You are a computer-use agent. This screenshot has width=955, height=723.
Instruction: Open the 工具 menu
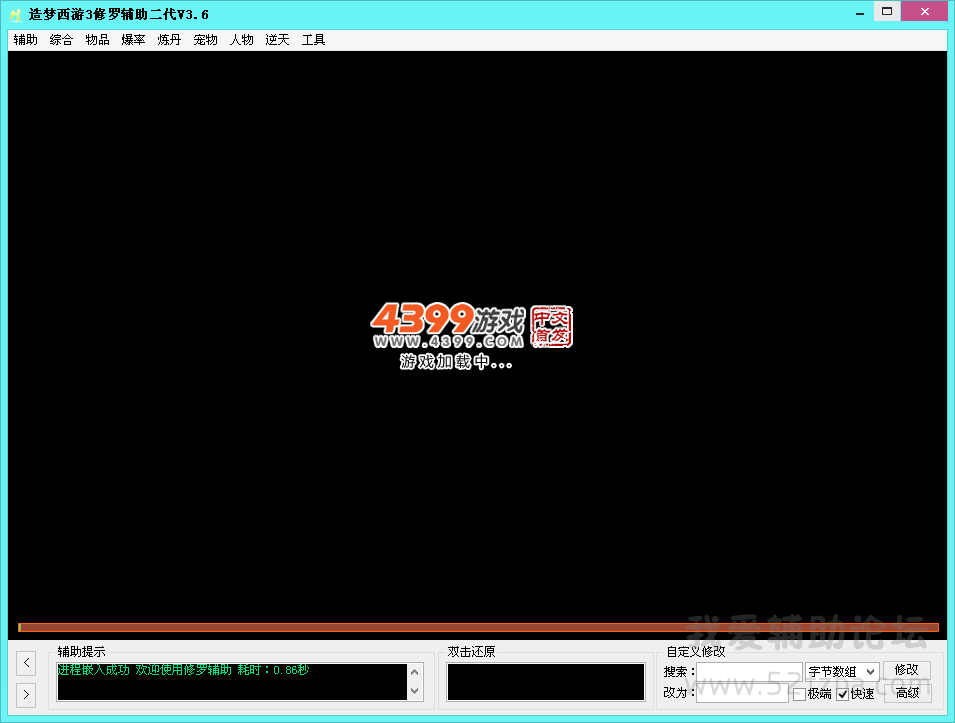314,40
